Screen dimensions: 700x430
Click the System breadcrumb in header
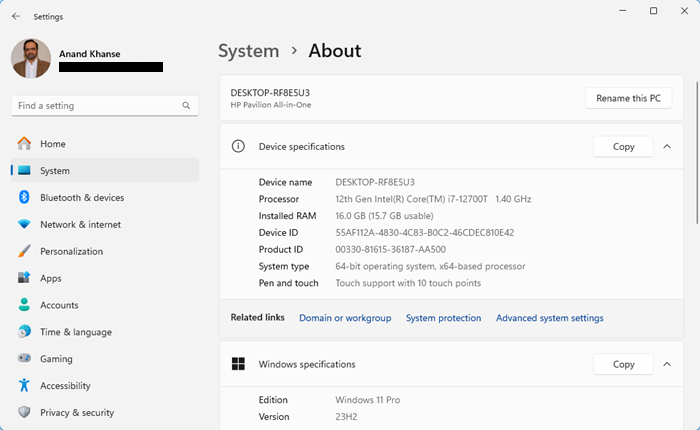pos(248,51)
